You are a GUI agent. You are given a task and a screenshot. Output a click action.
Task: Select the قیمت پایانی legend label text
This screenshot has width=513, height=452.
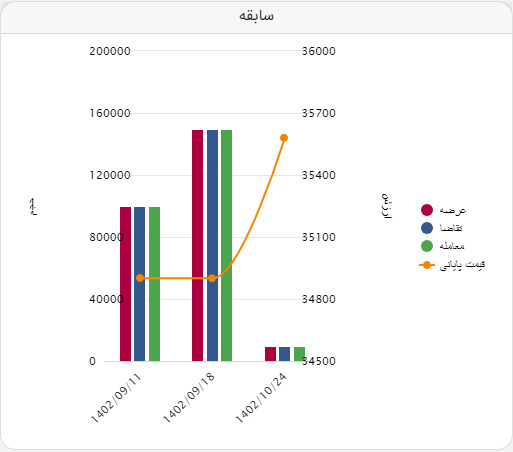(x=462, y=265)
